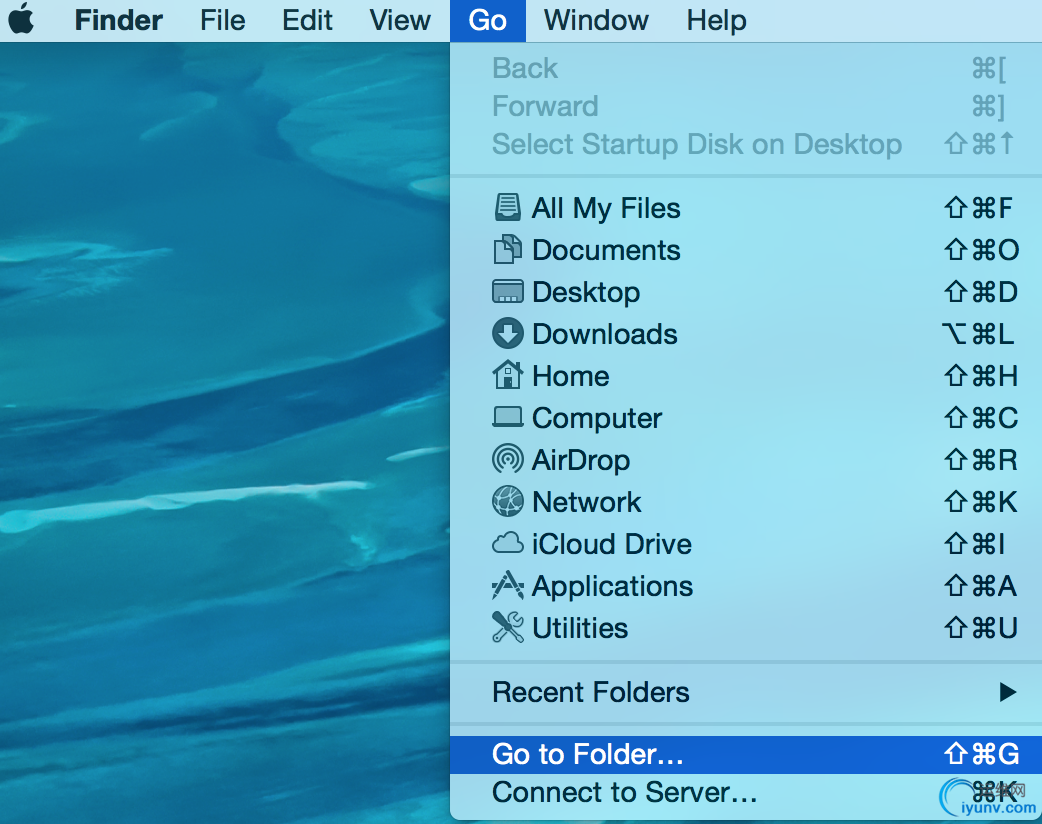Click the ⇧⌘G shortcut for Go to Folder
The width and height of the screenshot is (1042, 824).
pos(982,754)
